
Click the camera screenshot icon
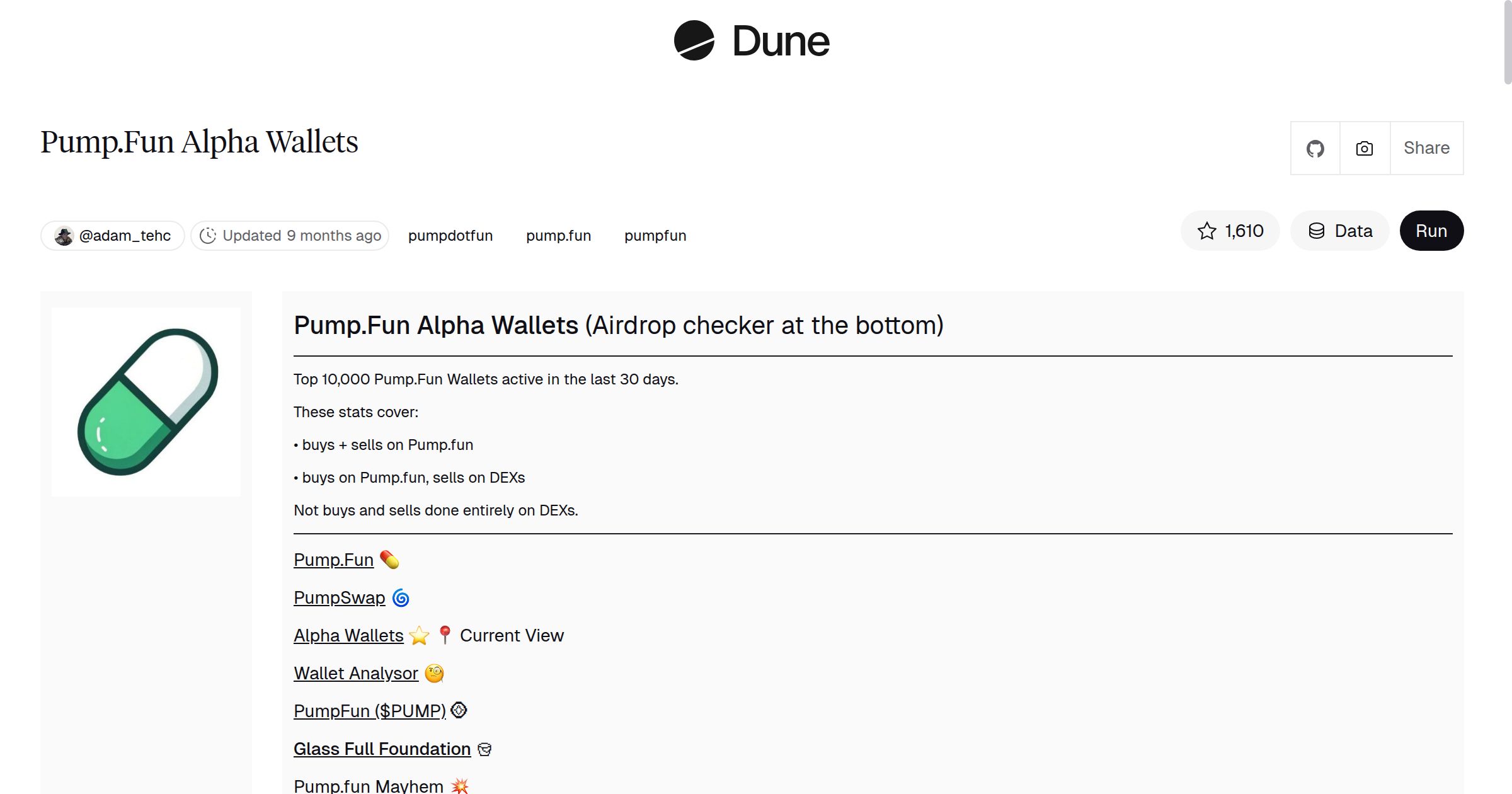1364,148
